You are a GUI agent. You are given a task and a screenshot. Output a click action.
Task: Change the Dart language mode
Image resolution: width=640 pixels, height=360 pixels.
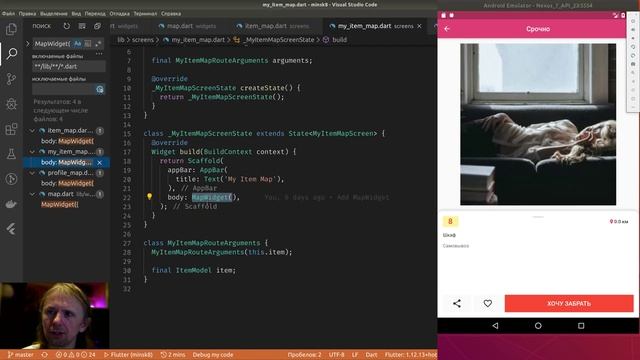coord(371,355)
